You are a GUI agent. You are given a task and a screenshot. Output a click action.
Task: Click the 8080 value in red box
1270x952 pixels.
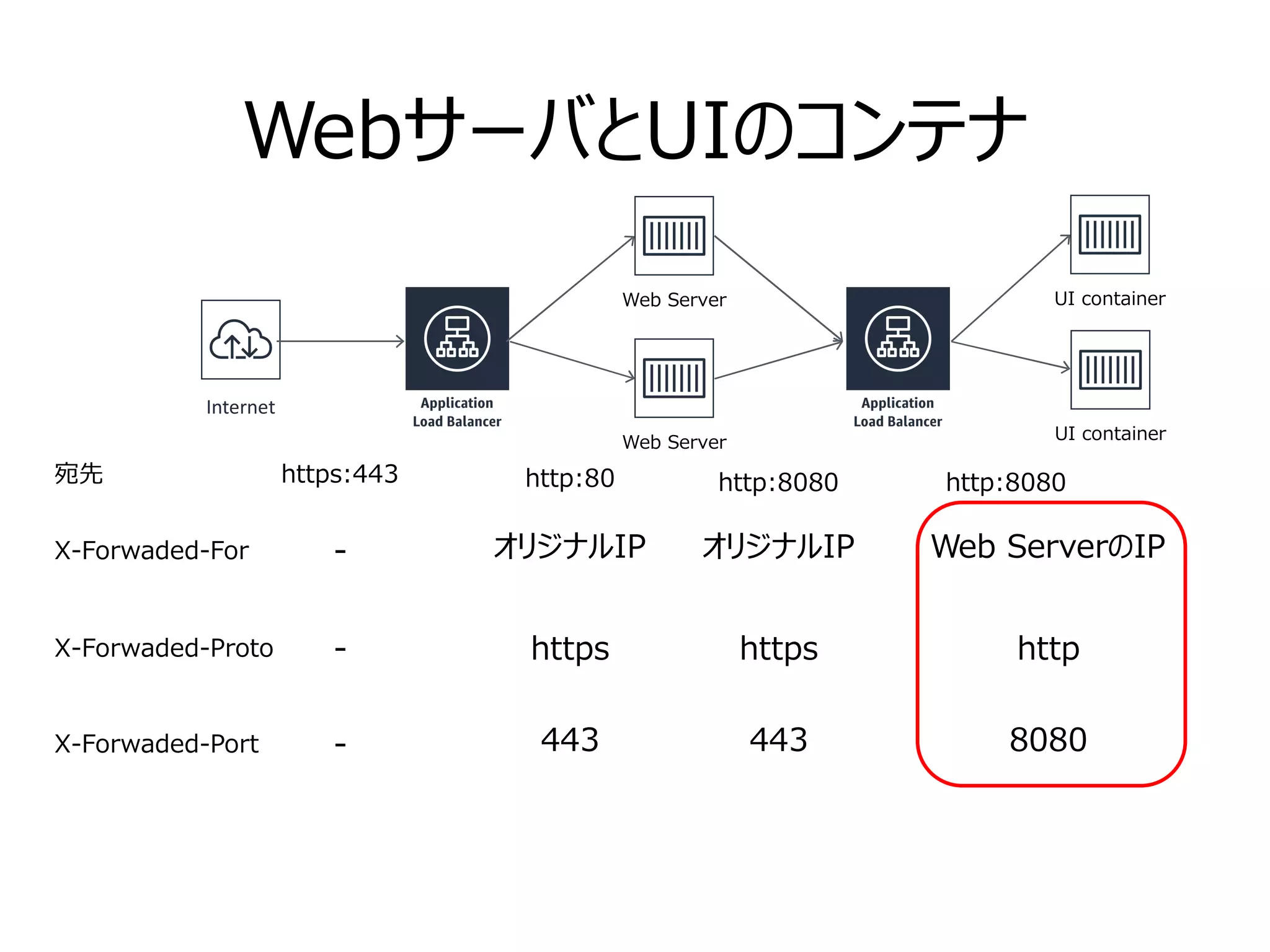point(1048,739)
